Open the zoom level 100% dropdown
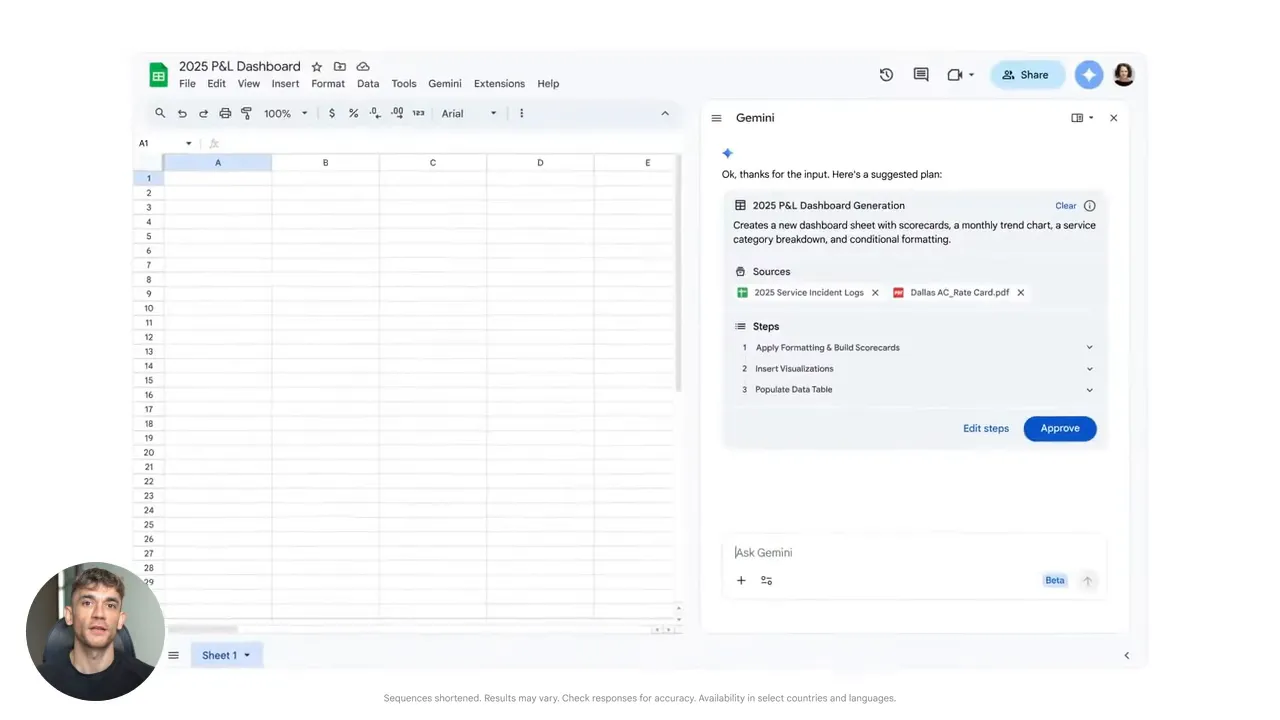The image size is (1280, 720). (286, 113)
